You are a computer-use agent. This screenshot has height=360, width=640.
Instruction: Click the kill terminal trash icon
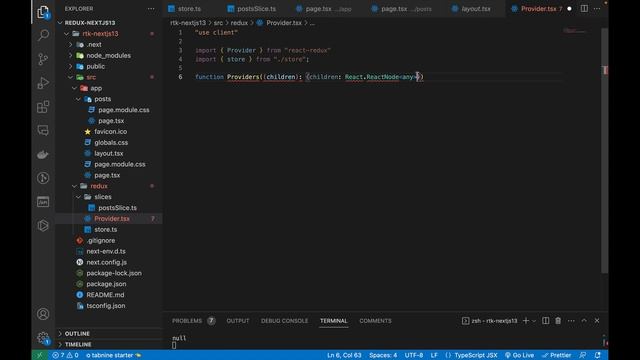click(x=558, y=321)
